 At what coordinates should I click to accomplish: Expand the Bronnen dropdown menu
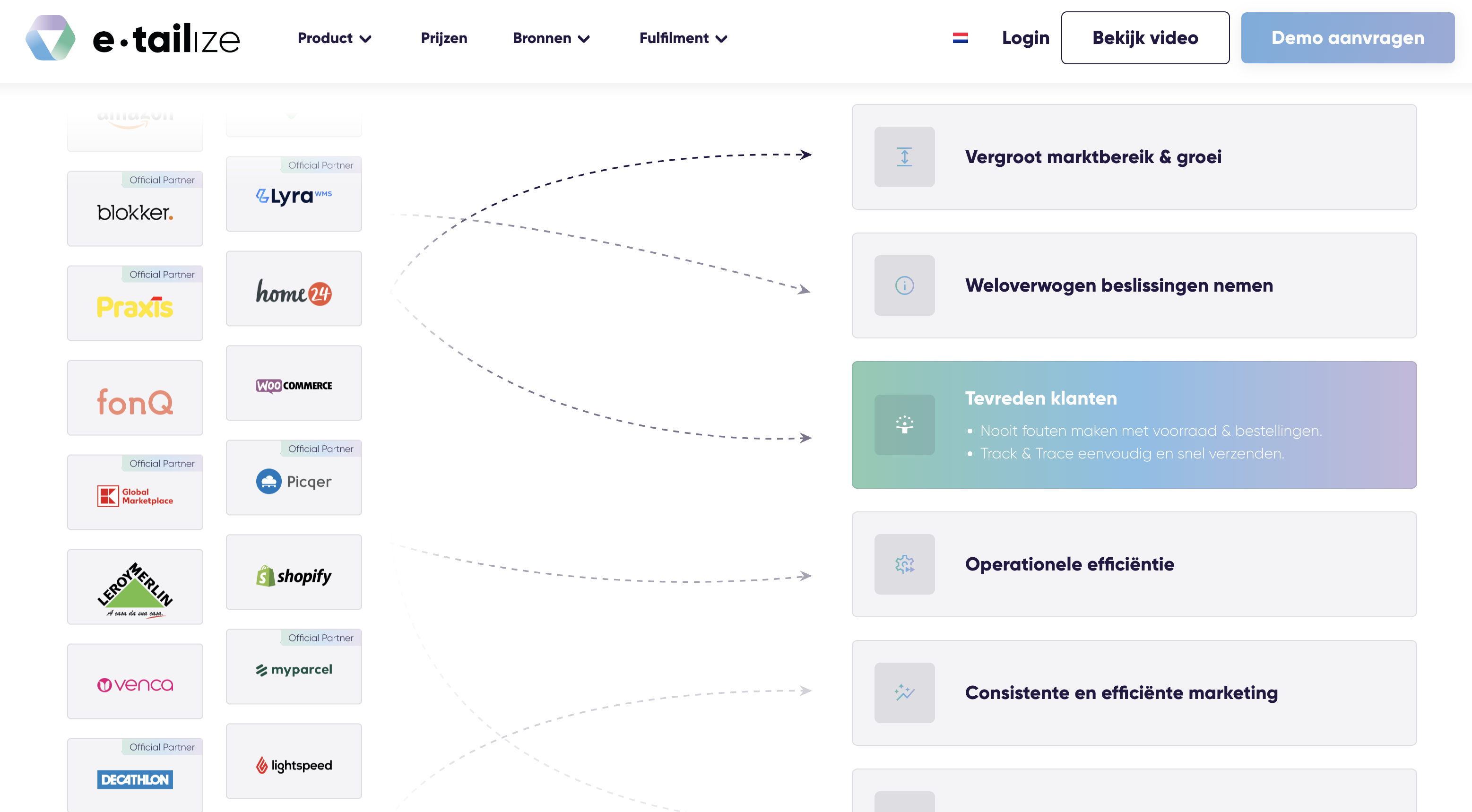(x=551, y=38)
